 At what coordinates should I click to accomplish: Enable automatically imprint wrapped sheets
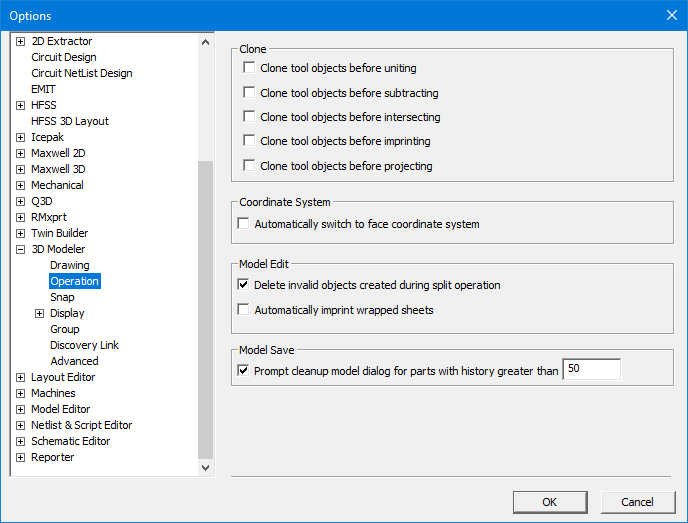243,310
